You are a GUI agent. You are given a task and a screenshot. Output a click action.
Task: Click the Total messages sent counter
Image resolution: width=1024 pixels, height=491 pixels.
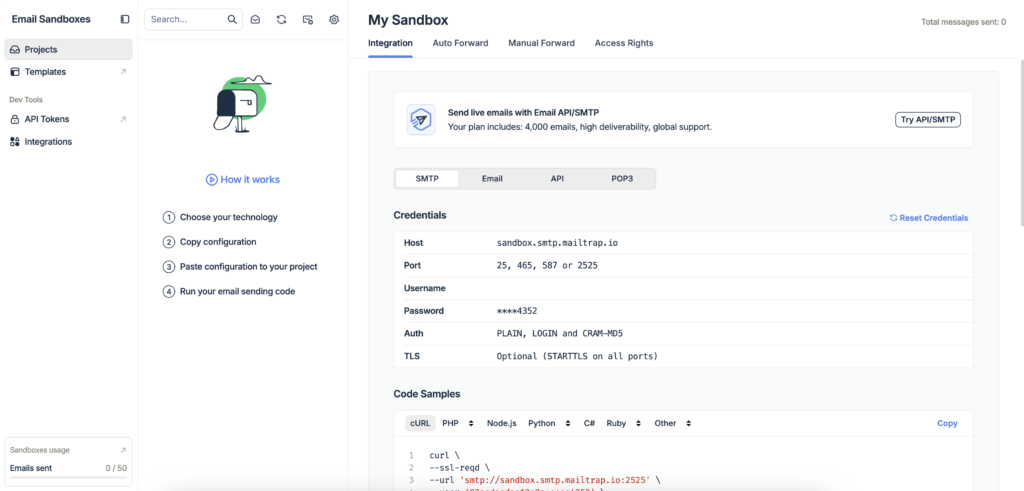coord(963,22)
